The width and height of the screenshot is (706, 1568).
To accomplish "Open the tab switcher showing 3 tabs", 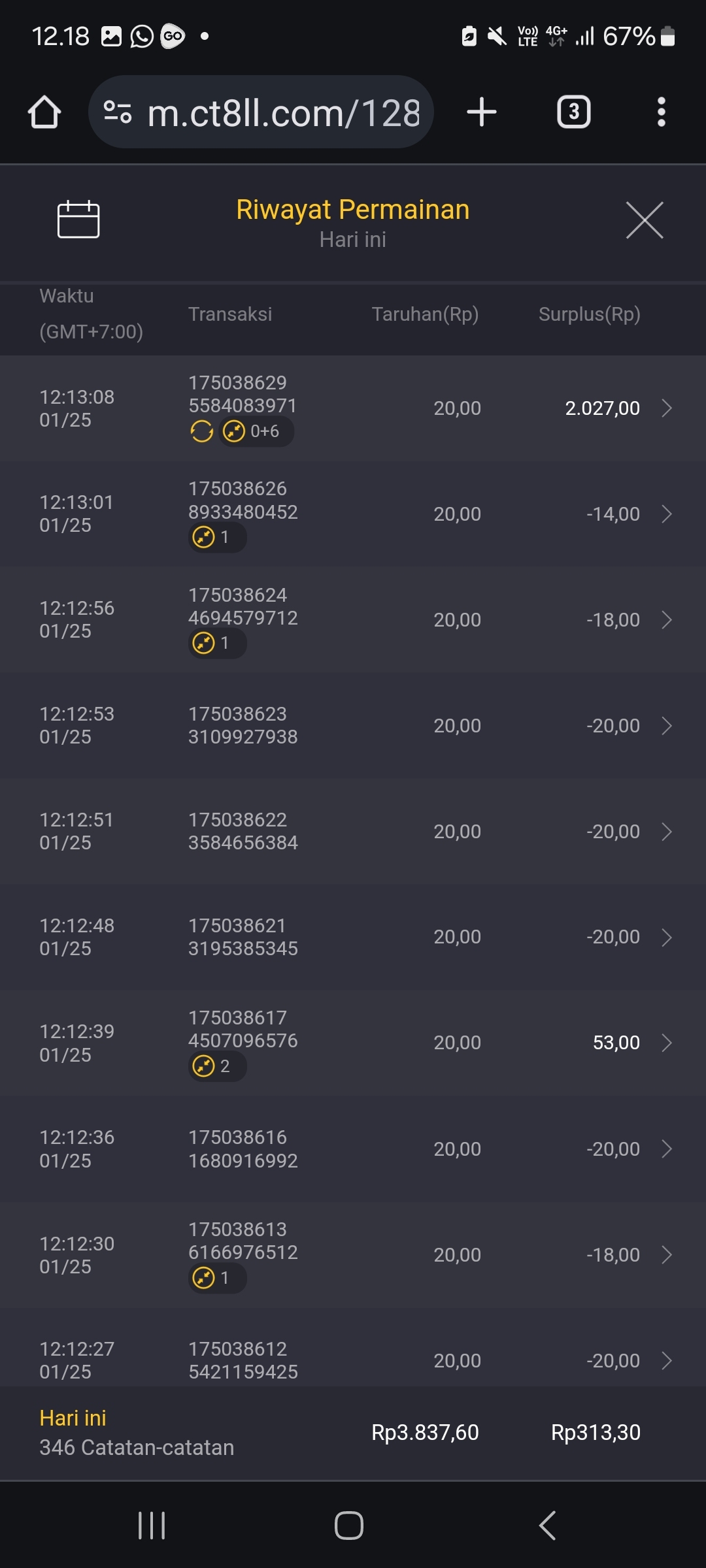I will click(x=573, y=112).
